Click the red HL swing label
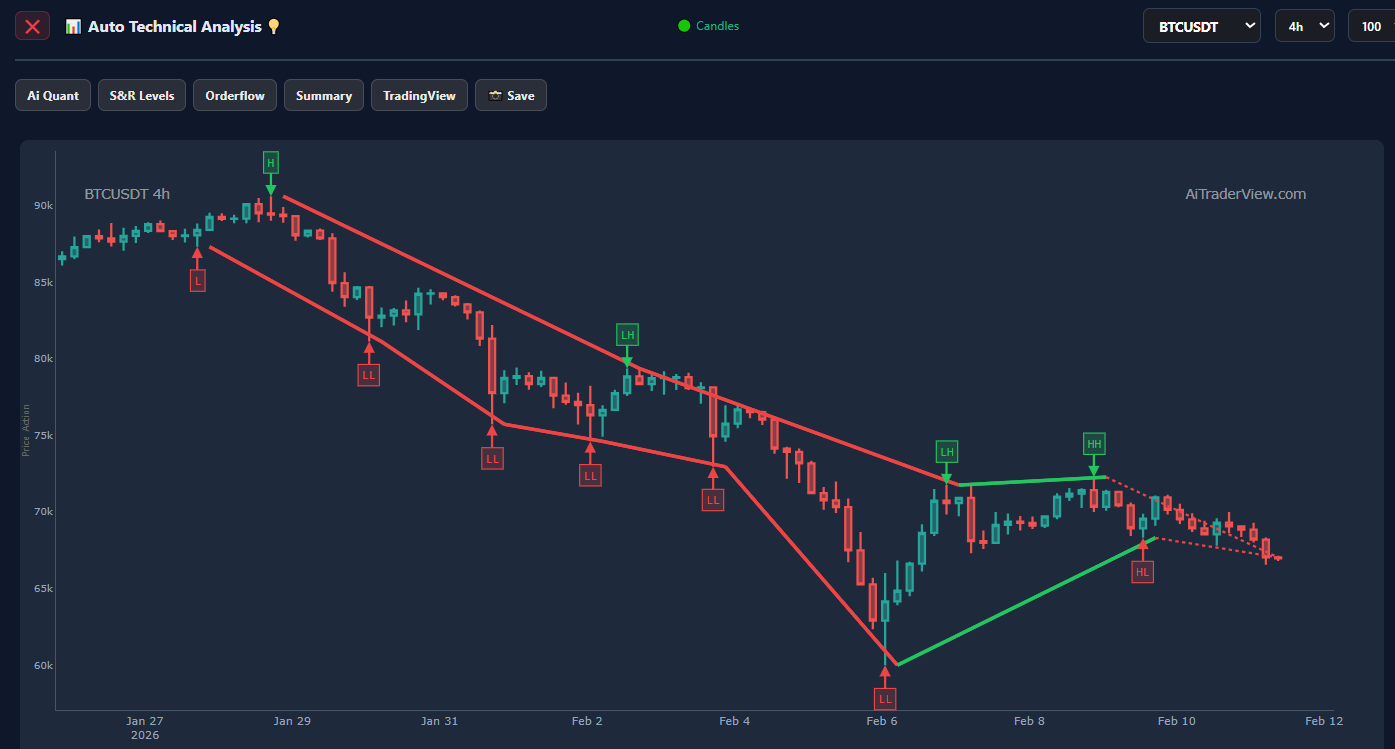Image resolution: width=1395 pixels, height=749 pixels. (x=1143, y=572)
